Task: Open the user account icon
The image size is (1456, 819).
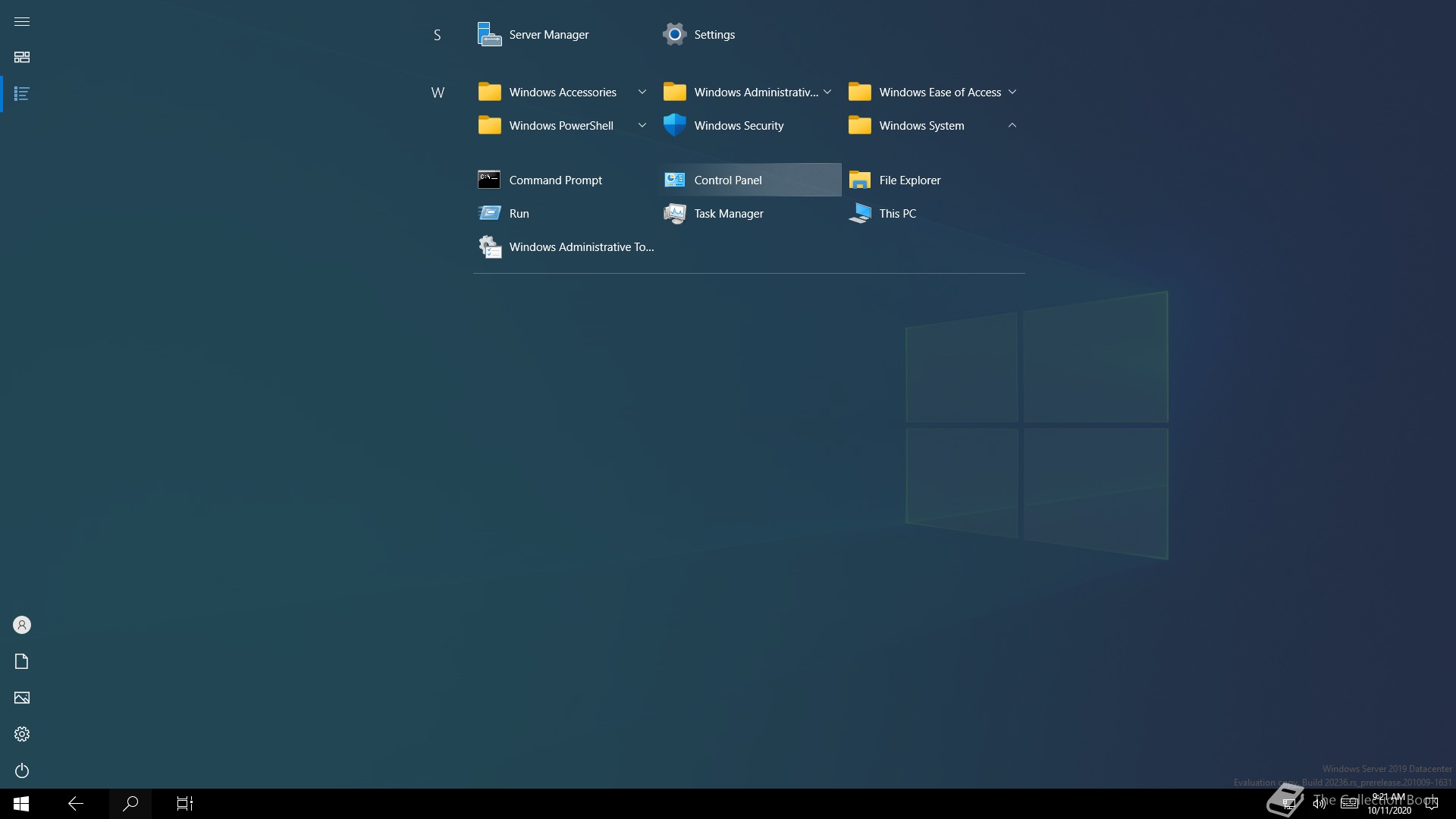Action: [x=22, y=625]
